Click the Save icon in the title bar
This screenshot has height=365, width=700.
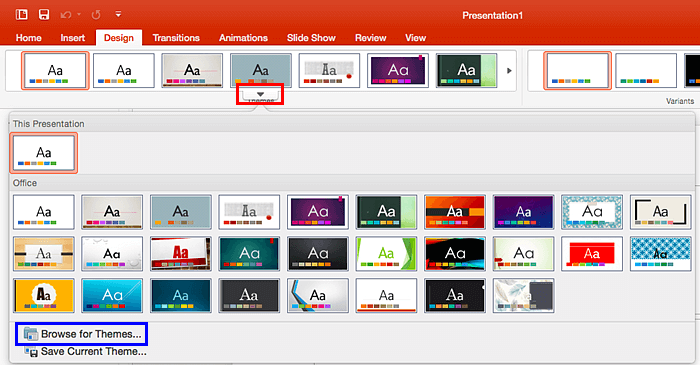(44, 14)
